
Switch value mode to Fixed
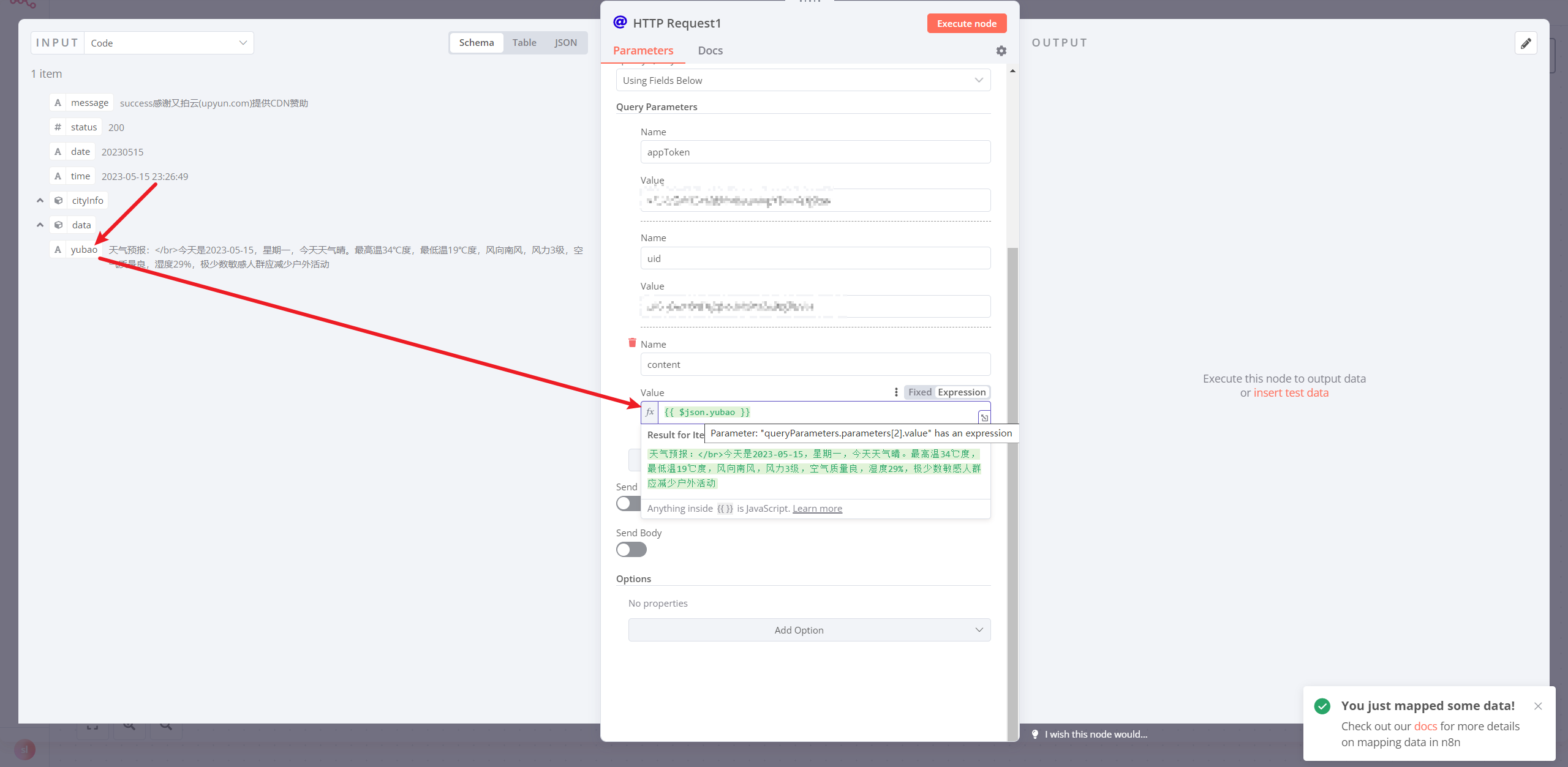pyautogui.click(x=919, y=392)
